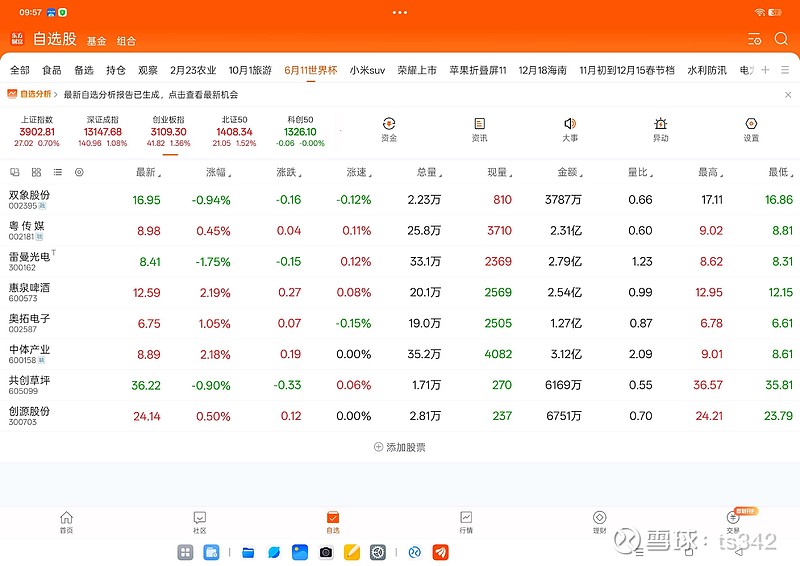The width and height of the screenshot is (800, 566).
Task: Open the 自选 bottom navigation icon
Action: point(333,522)
